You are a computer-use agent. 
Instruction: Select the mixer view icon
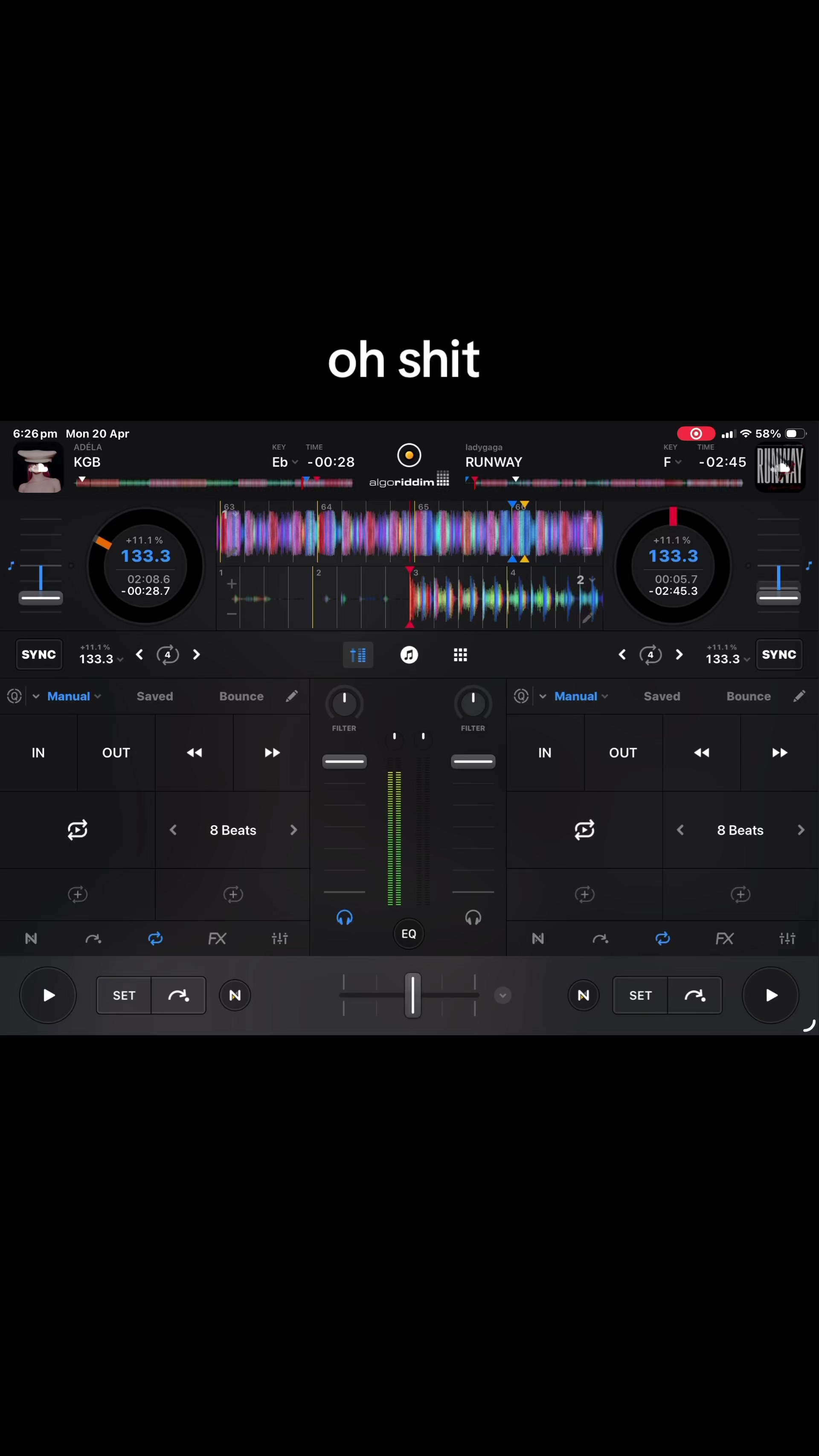tap(358, 655)
